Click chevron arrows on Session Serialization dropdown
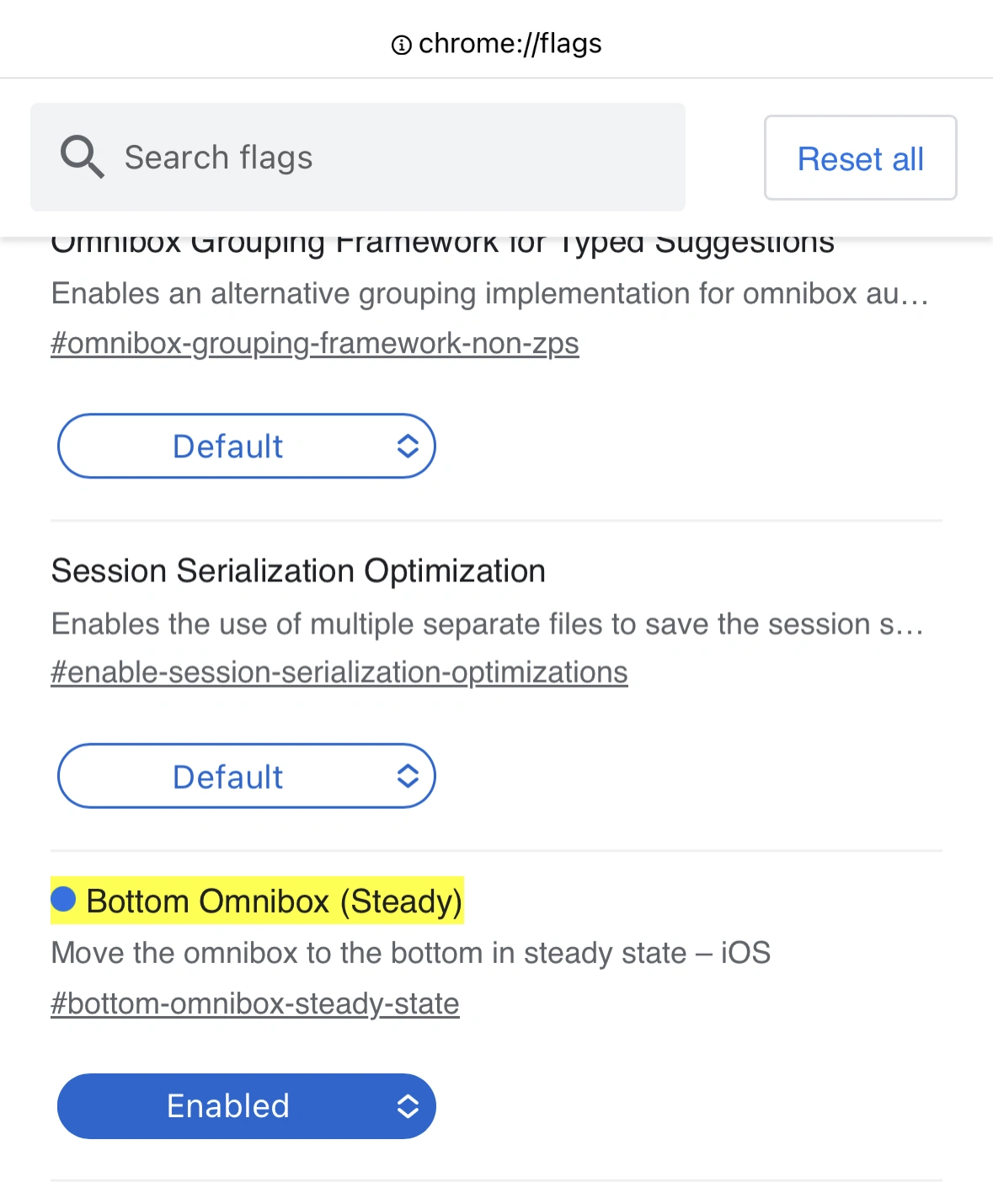 [408, 776]
